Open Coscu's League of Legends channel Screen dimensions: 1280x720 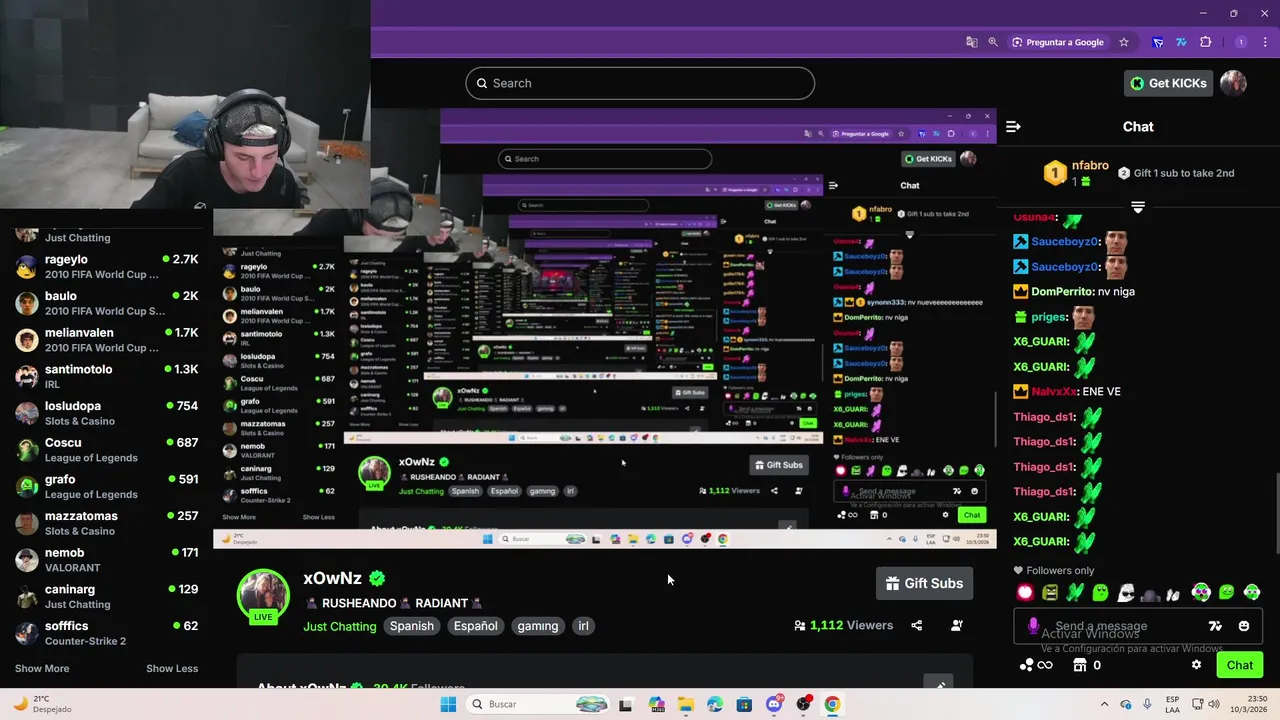[x=107, y=450]
